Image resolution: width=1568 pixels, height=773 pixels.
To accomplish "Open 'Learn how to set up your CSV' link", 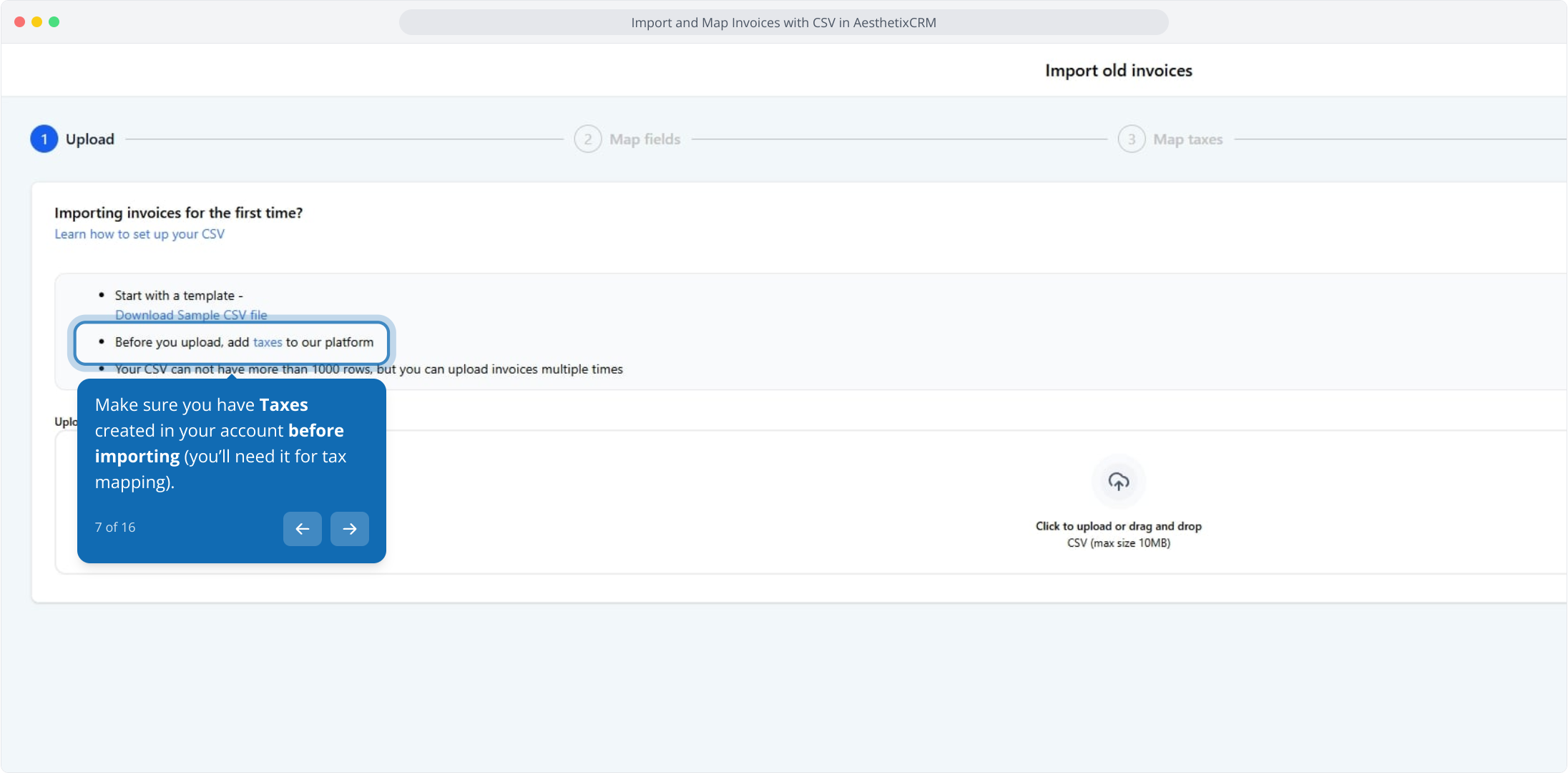I will pyautogui.click(x=139, y=234).
